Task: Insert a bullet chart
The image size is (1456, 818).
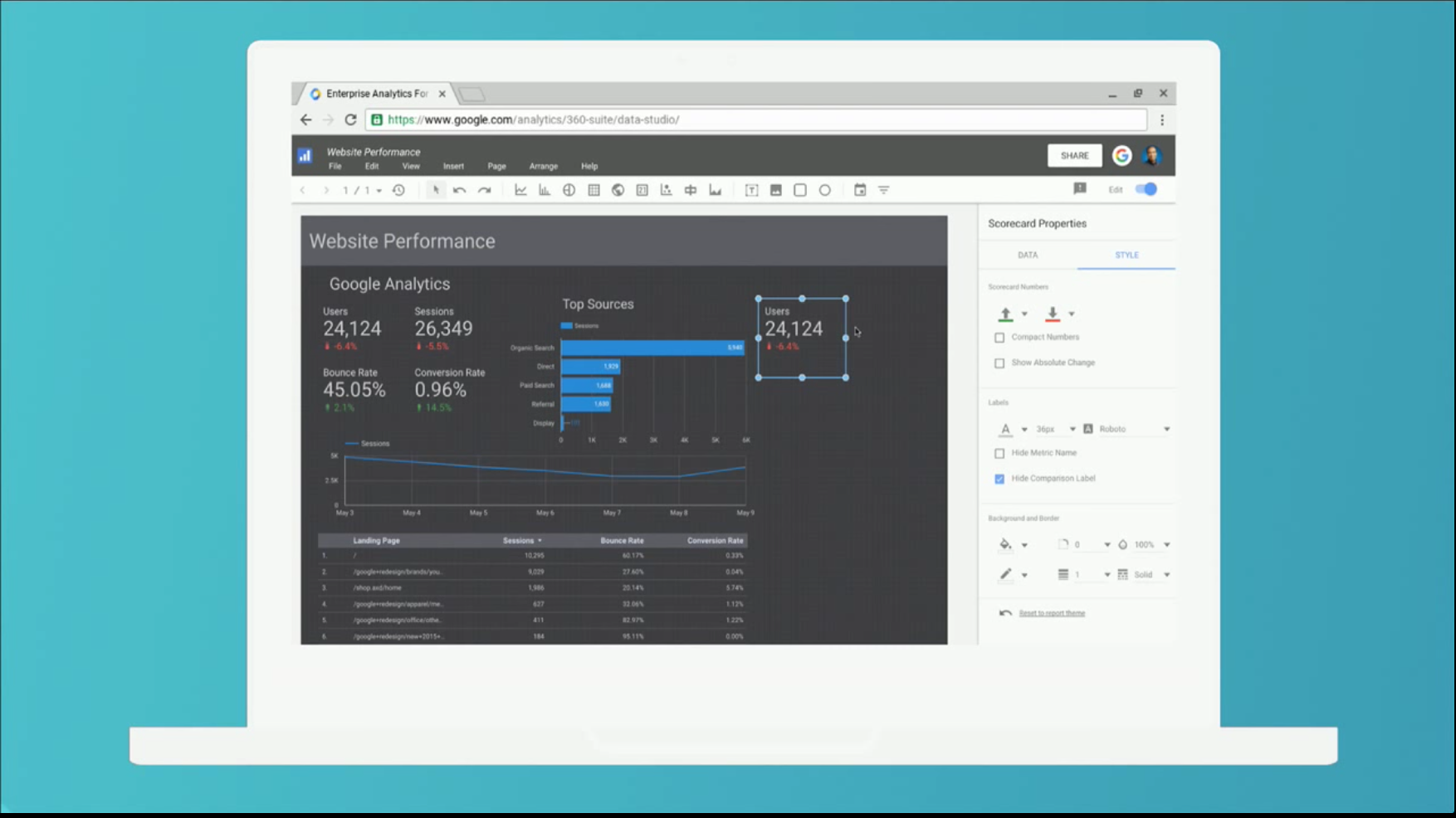Action: pos(691,190)
